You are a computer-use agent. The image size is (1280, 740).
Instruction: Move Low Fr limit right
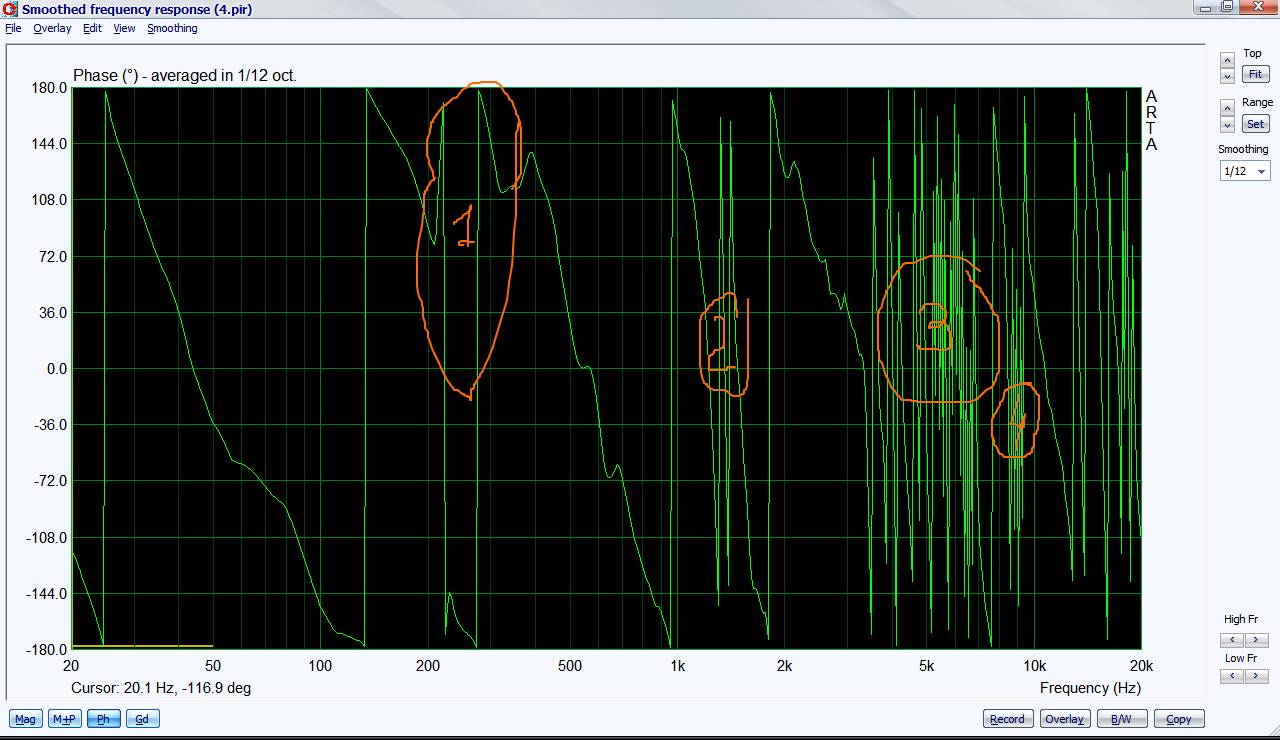coord(1256,677)
